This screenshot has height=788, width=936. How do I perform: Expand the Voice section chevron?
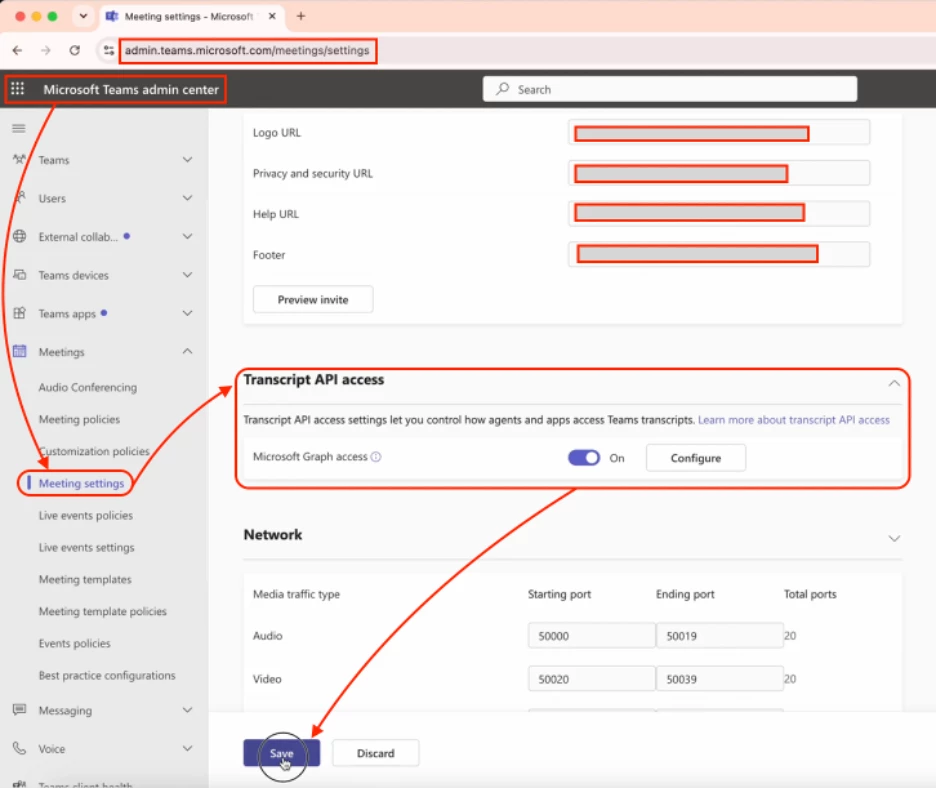pos(187,748)
